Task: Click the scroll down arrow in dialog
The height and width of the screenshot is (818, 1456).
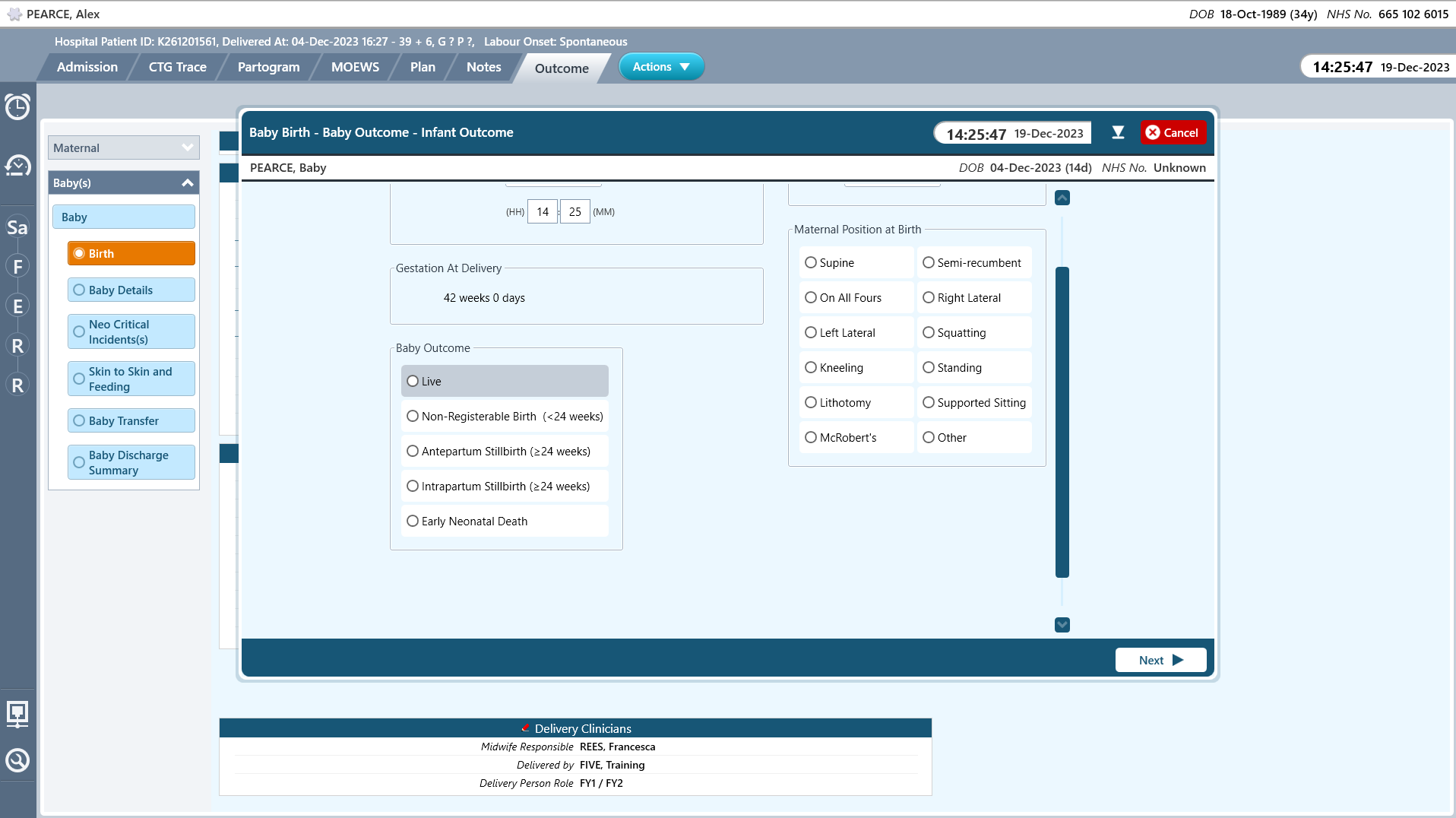Action: [x=1062, y=625]
